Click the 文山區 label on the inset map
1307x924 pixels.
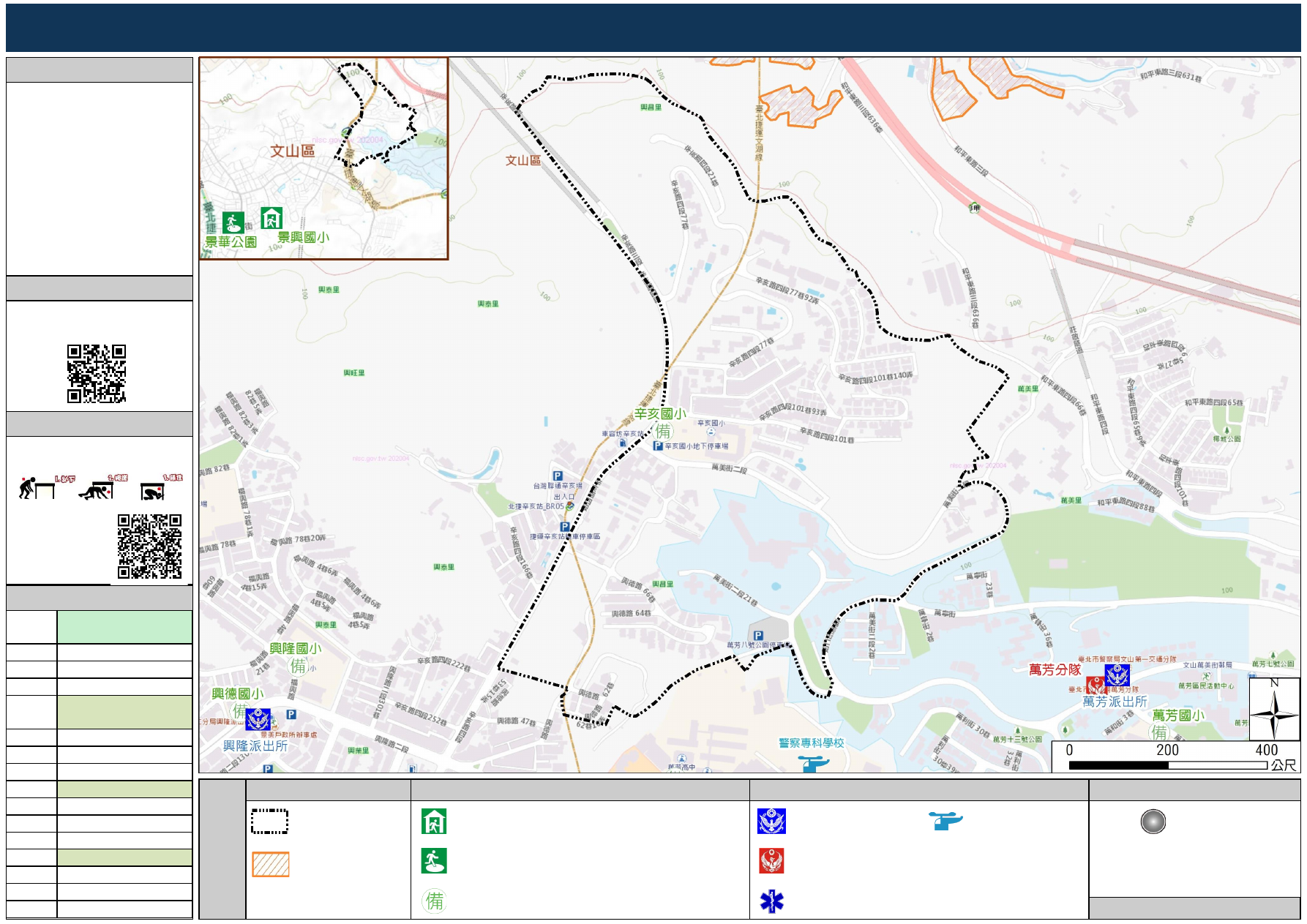(x=292, y=151)
